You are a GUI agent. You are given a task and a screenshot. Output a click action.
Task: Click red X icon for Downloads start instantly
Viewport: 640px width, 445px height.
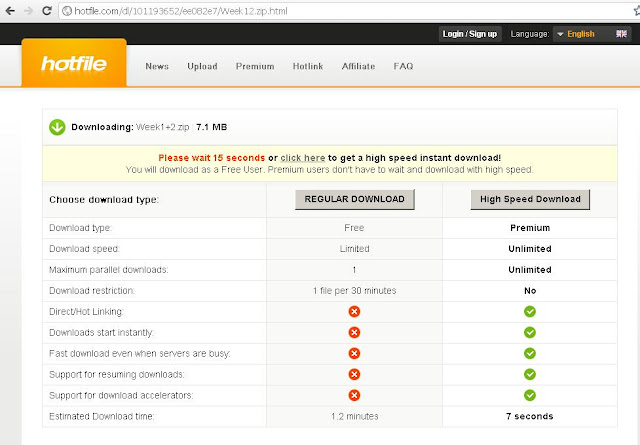(x=354, y=332)
